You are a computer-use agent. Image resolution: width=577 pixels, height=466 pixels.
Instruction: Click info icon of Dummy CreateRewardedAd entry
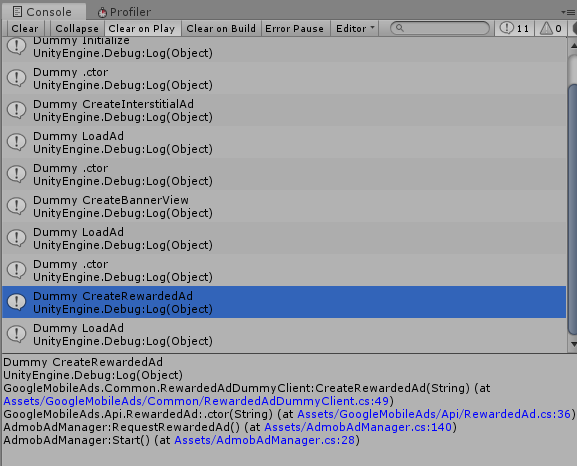point(17,302)
